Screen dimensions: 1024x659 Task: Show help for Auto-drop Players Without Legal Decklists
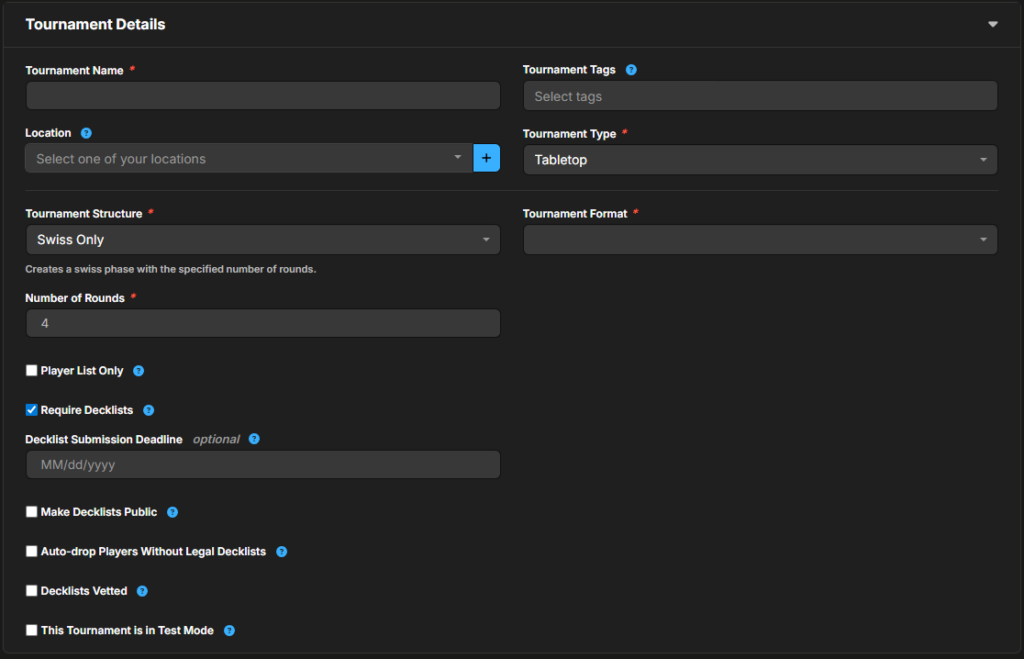pos(281,551)
